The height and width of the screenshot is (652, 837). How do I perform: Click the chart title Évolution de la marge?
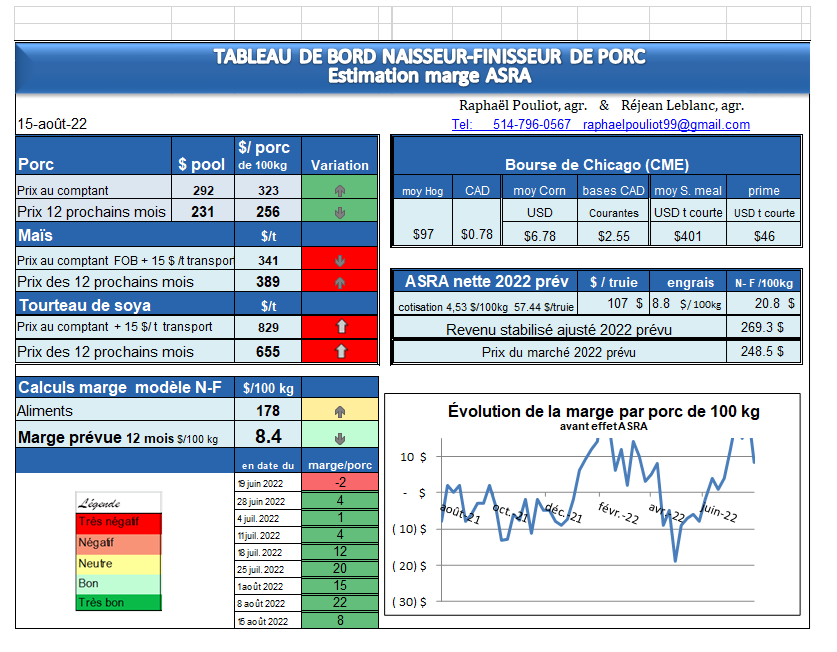[603, 411]
